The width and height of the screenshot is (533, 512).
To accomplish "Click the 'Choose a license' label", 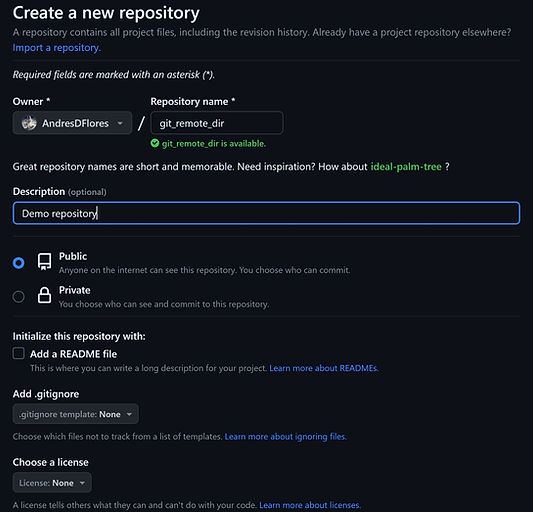I will 50,462.
